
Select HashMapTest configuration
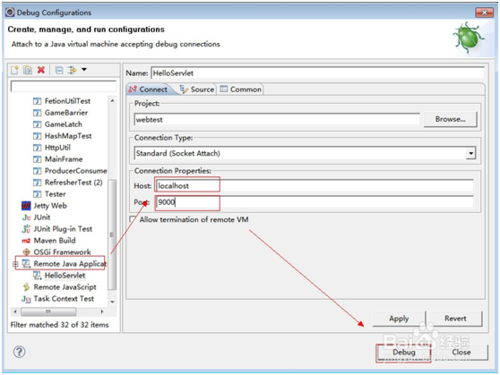pyautogui.click(x=68, y=136)
